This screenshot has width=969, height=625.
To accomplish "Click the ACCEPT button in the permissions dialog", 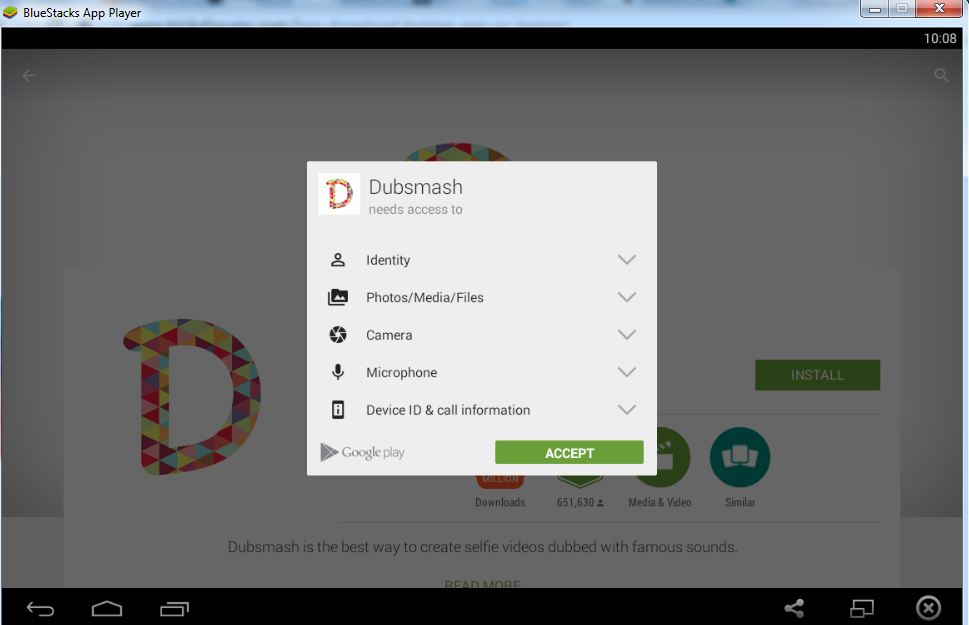I will point(569,453).
